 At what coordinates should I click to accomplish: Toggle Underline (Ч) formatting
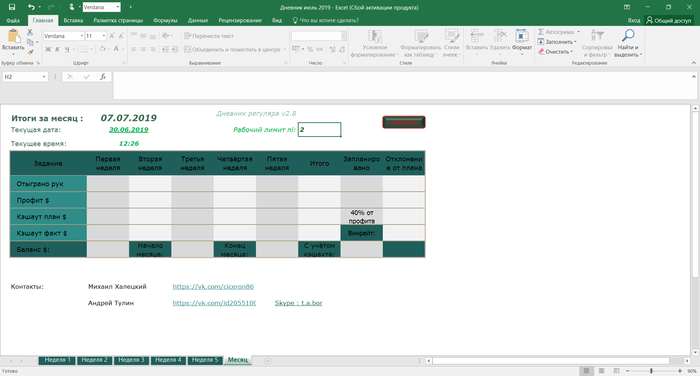[x=67, y=49]
